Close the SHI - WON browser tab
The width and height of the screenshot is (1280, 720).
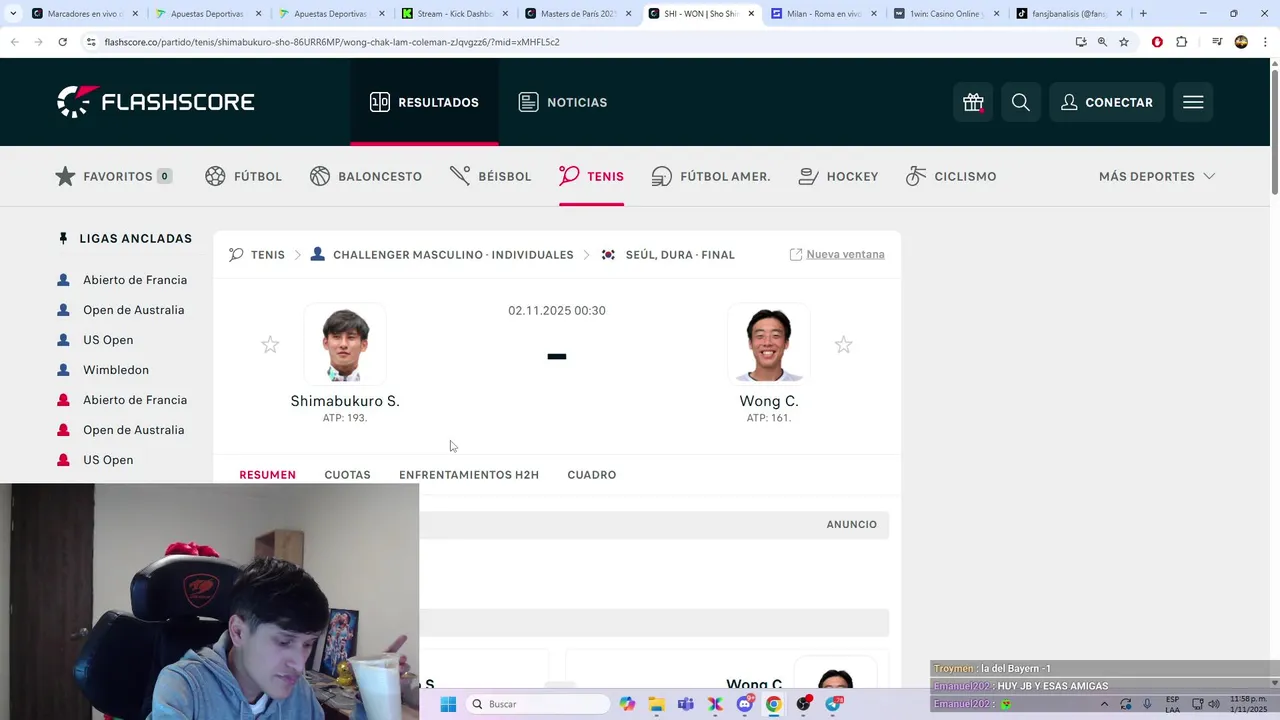point(749,14)
